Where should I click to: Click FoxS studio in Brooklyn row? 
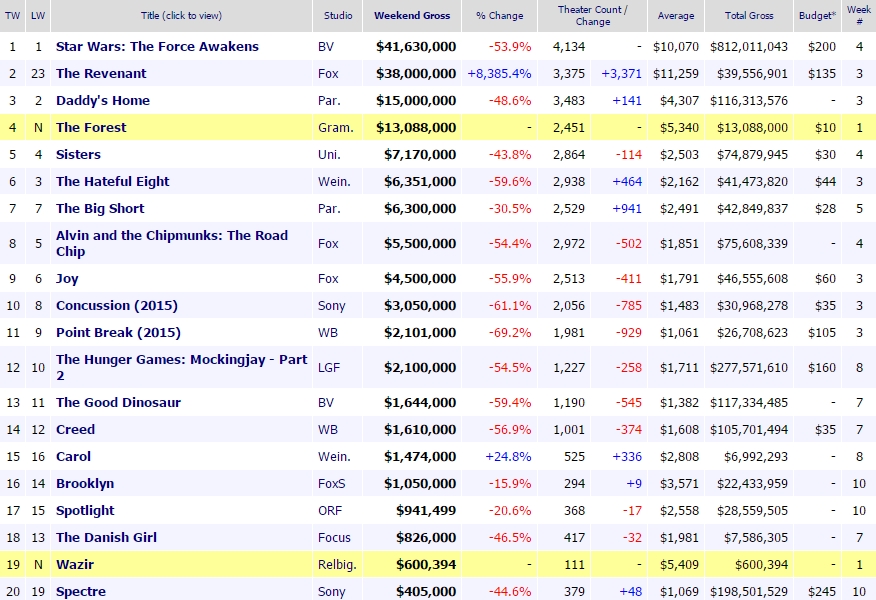pos(331,483)
